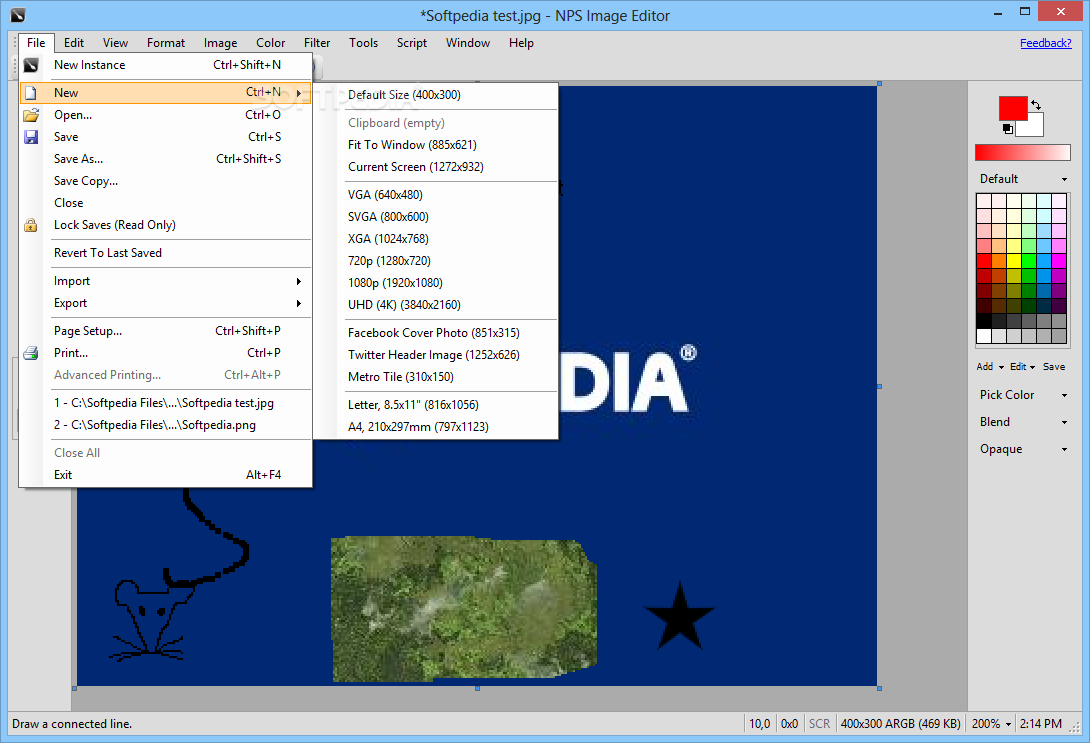Choose Revert To Last Saved
This screenshot has height=743, width=1090.
[165, 253]
